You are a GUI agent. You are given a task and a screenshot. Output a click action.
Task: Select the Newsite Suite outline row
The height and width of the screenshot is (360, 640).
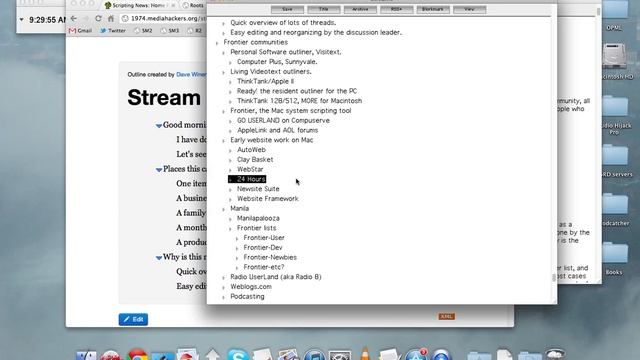tap(258, 189)
